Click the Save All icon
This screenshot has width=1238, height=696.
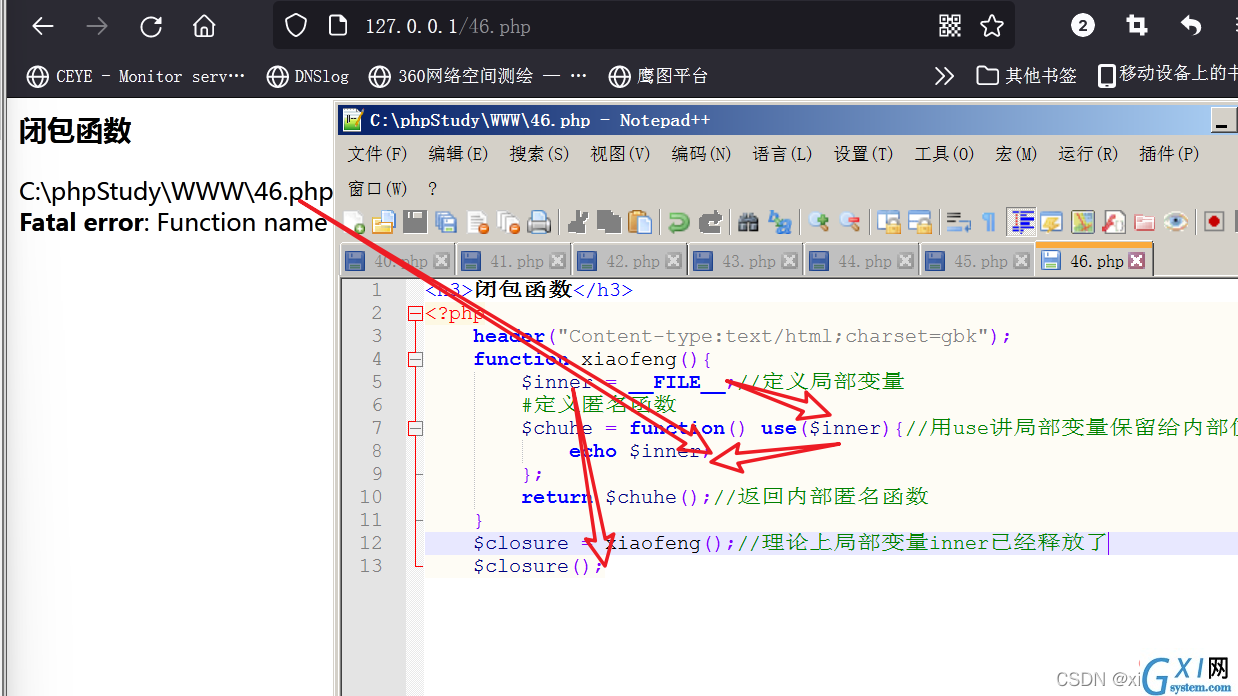tap(445, 222)
